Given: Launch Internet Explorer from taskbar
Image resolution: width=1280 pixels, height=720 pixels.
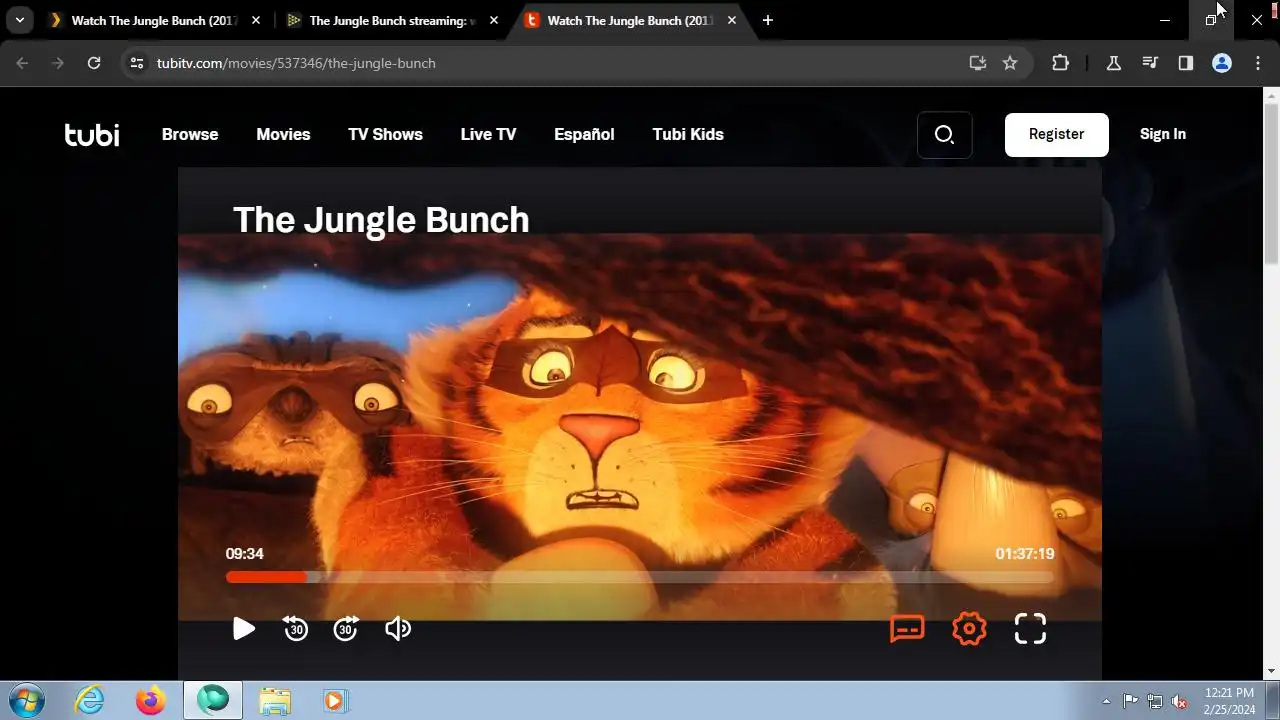Looking at the screenshot, I should [90, 701].
